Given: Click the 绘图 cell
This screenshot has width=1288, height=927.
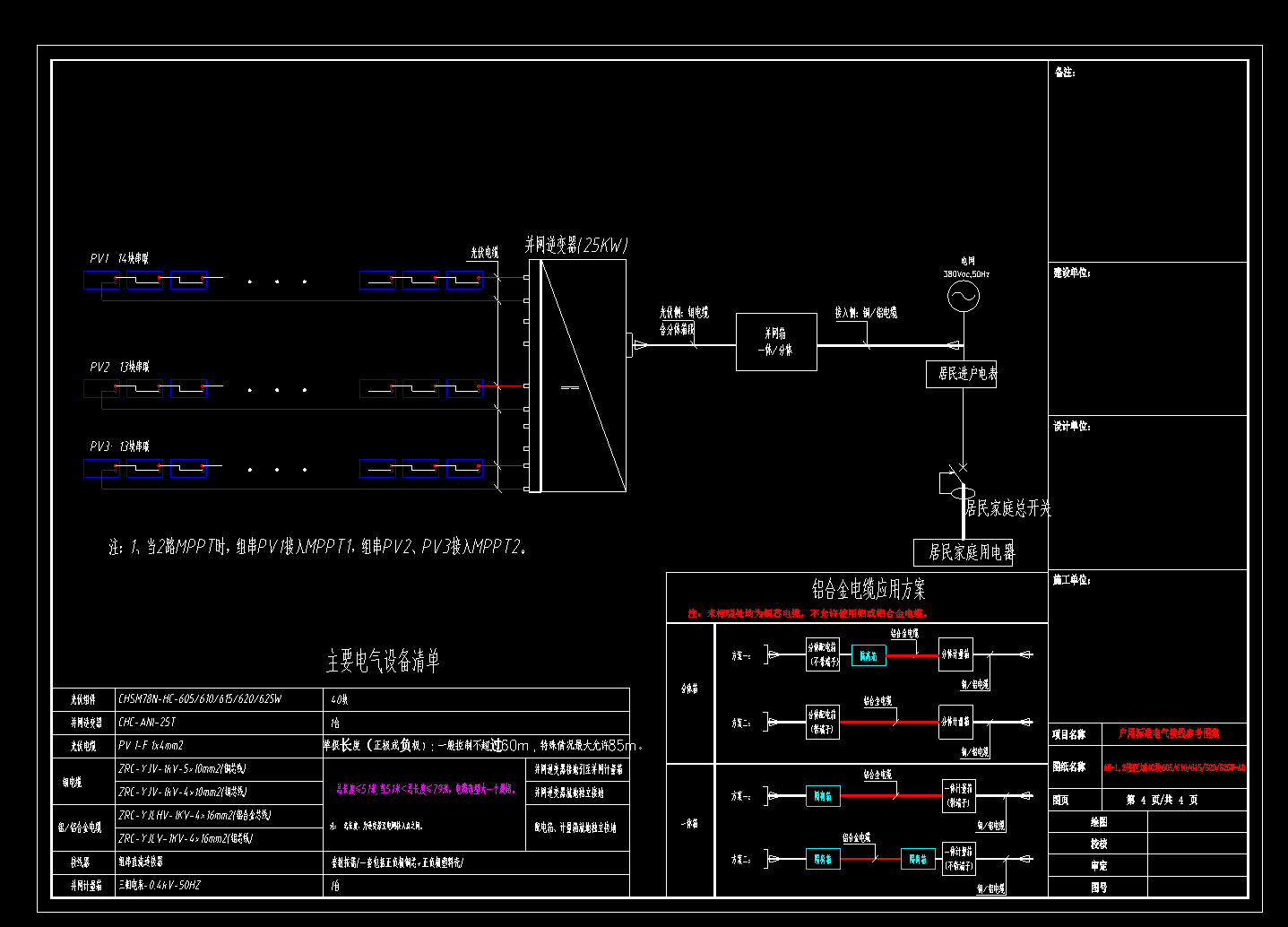Looking at the screenshot, I should (1099, 822).
